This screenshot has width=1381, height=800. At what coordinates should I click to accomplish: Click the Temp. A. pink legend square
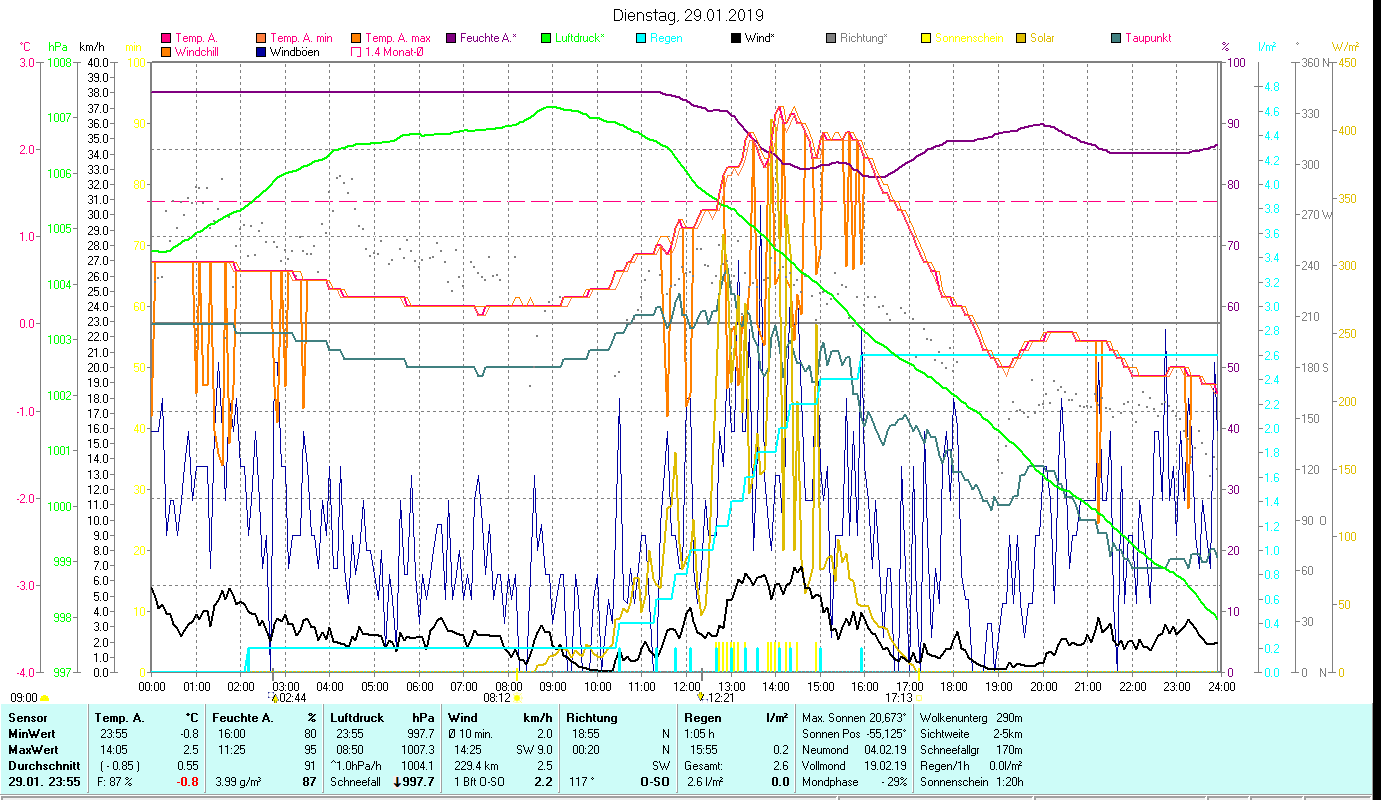[x=166, y=39]
